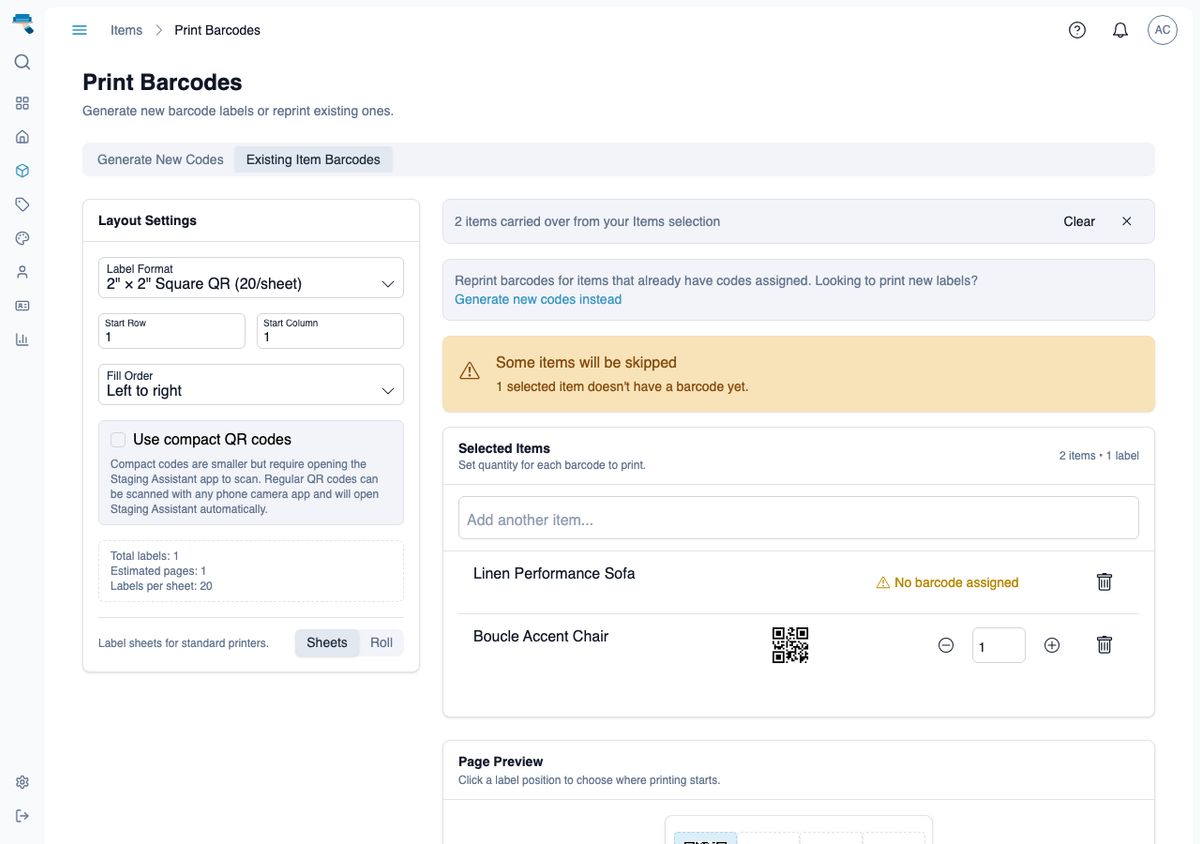The width and height of the screenshot is (1200, 844).
Task: Select the Sheets output option
Action: 327,643
